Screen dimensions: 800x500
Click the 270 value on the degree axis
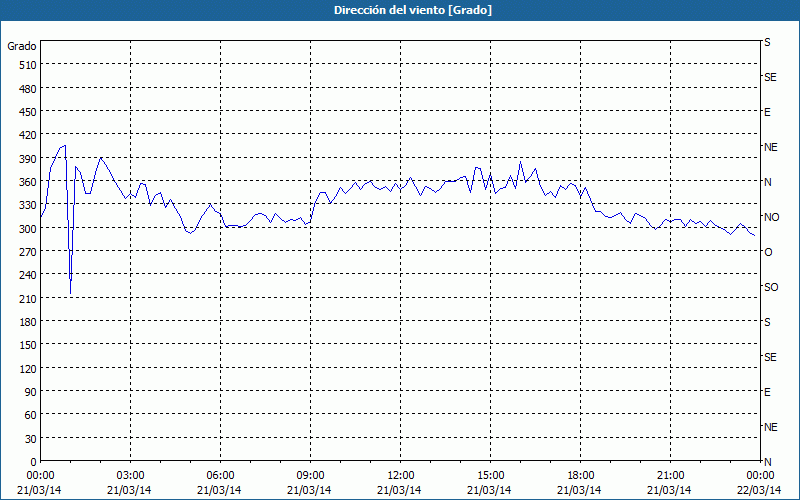(28, 252)
